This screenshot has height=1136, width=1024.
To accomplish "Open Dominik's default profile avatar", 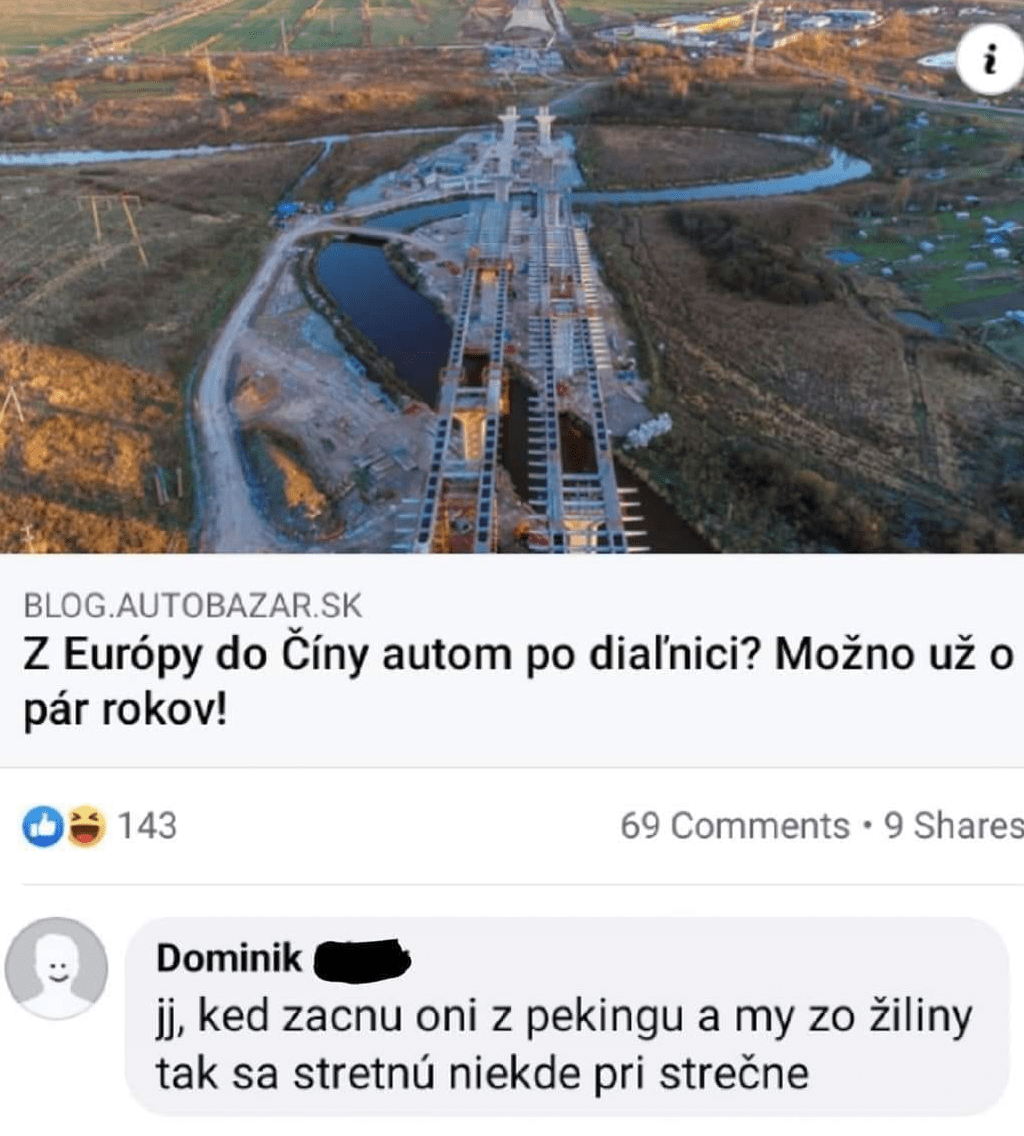I will pyautogui.click(x=57, y=968).
